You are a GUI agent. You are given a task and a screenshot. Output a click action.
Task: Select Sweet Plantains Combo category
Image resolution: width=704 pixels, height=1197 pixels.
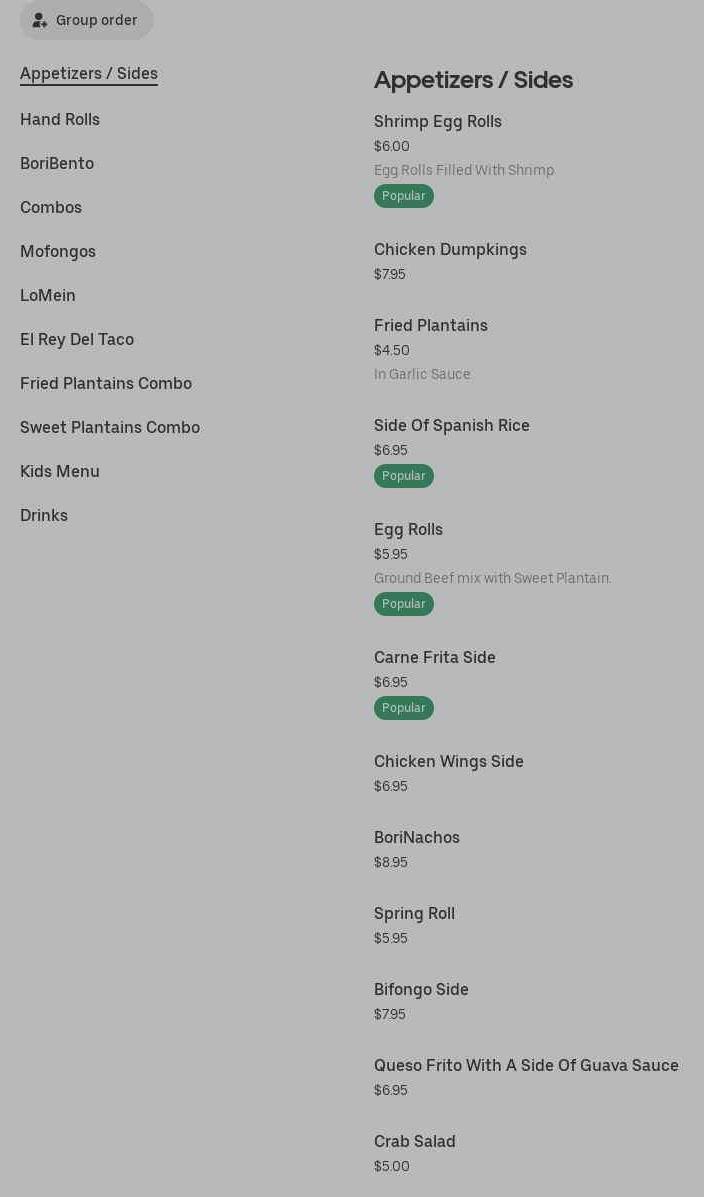[110, 428]
